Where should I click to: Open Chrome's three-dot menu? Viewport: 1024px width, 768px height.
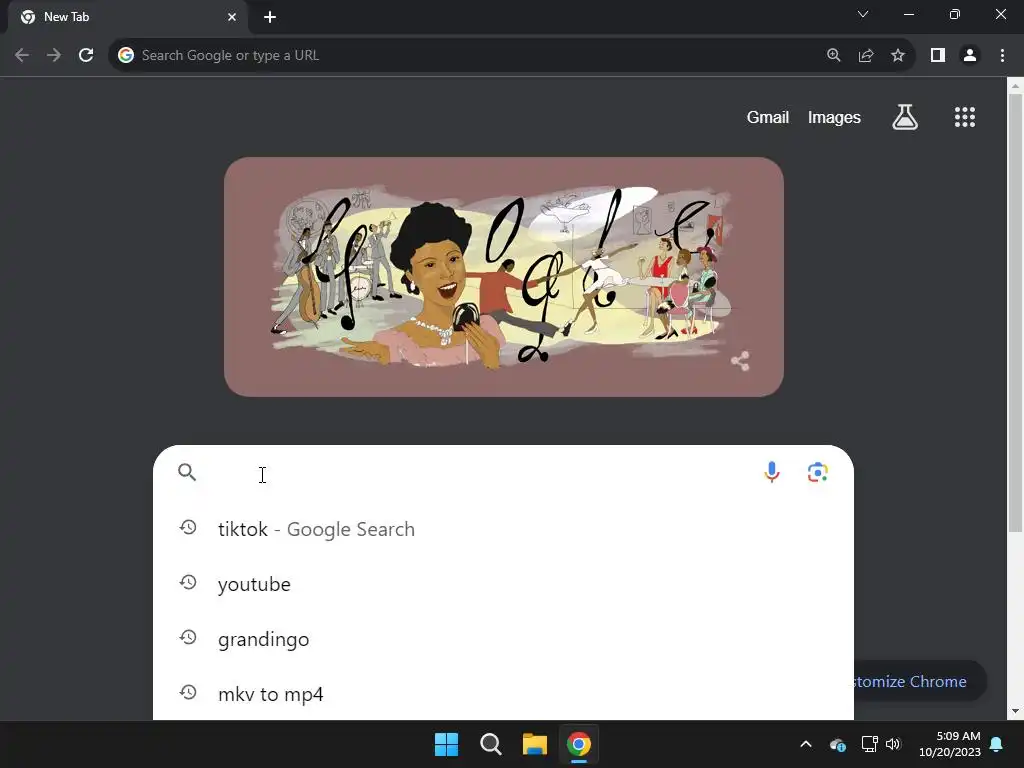click(1002, 56)
